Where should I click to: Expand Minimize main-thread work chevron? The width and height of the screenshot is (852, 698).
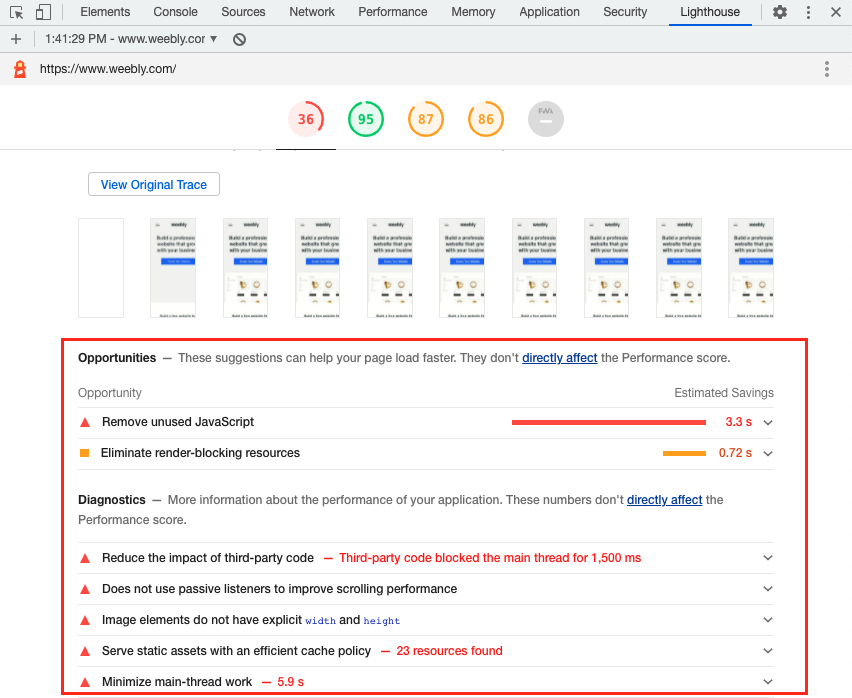tap(768, 682)
